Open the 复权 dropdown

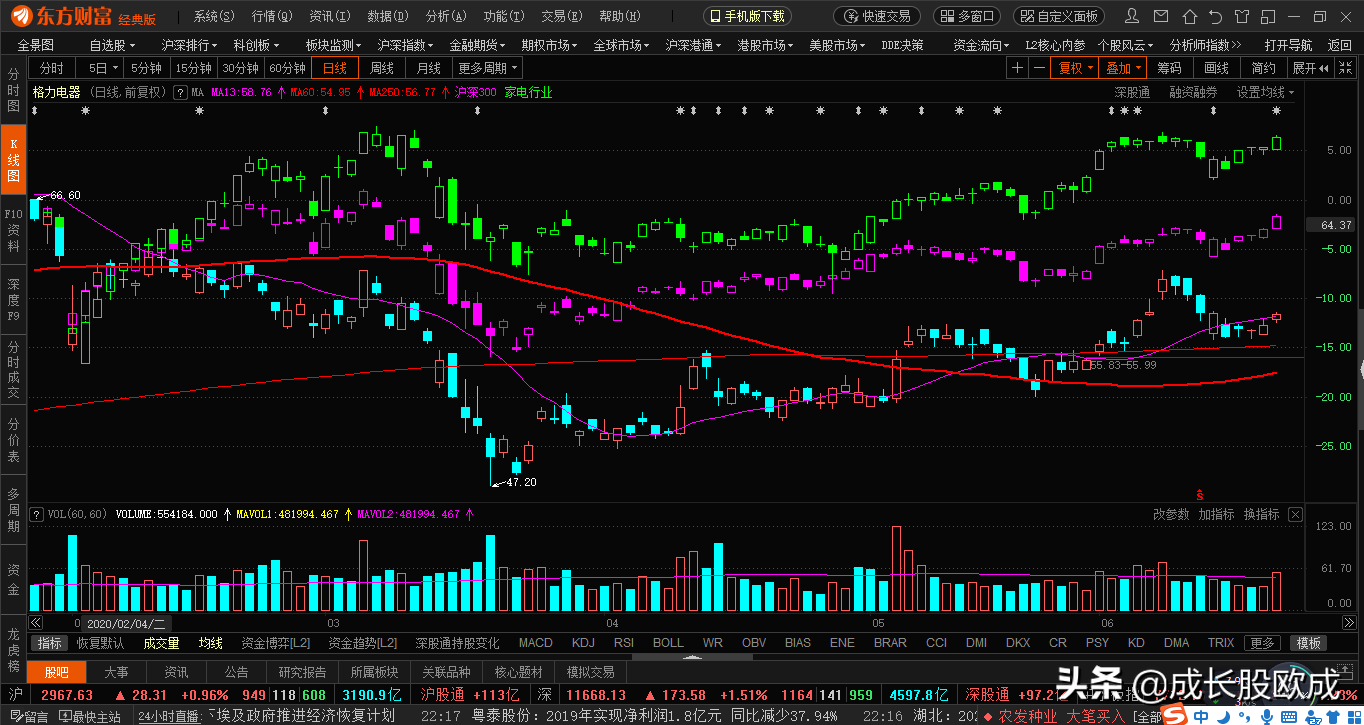pos(1075,68)
